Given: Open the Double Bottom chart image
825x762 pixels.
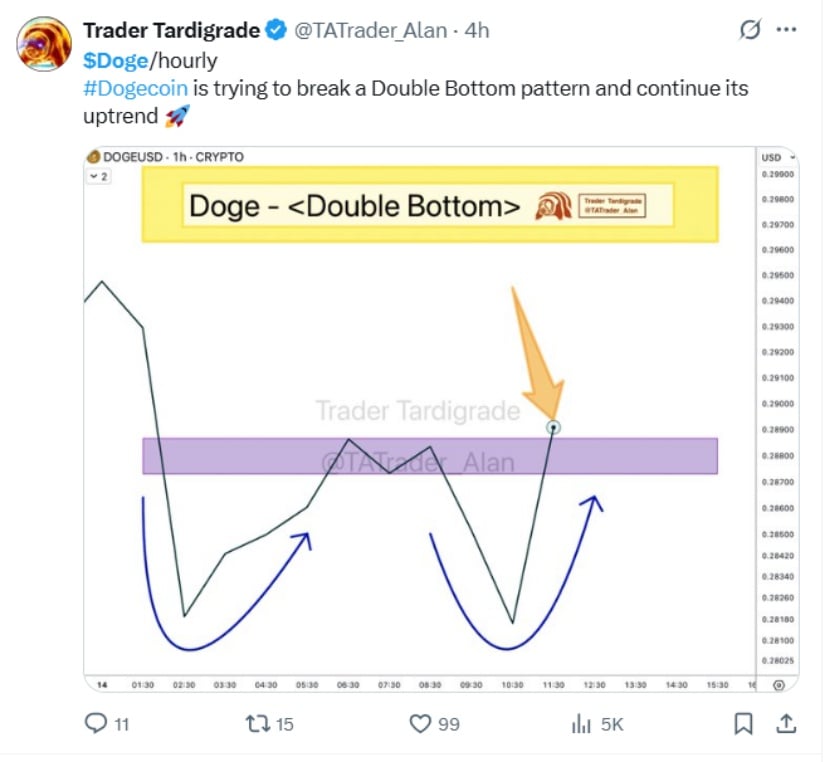Looking at the screenshot, I should tap(441, 419).
